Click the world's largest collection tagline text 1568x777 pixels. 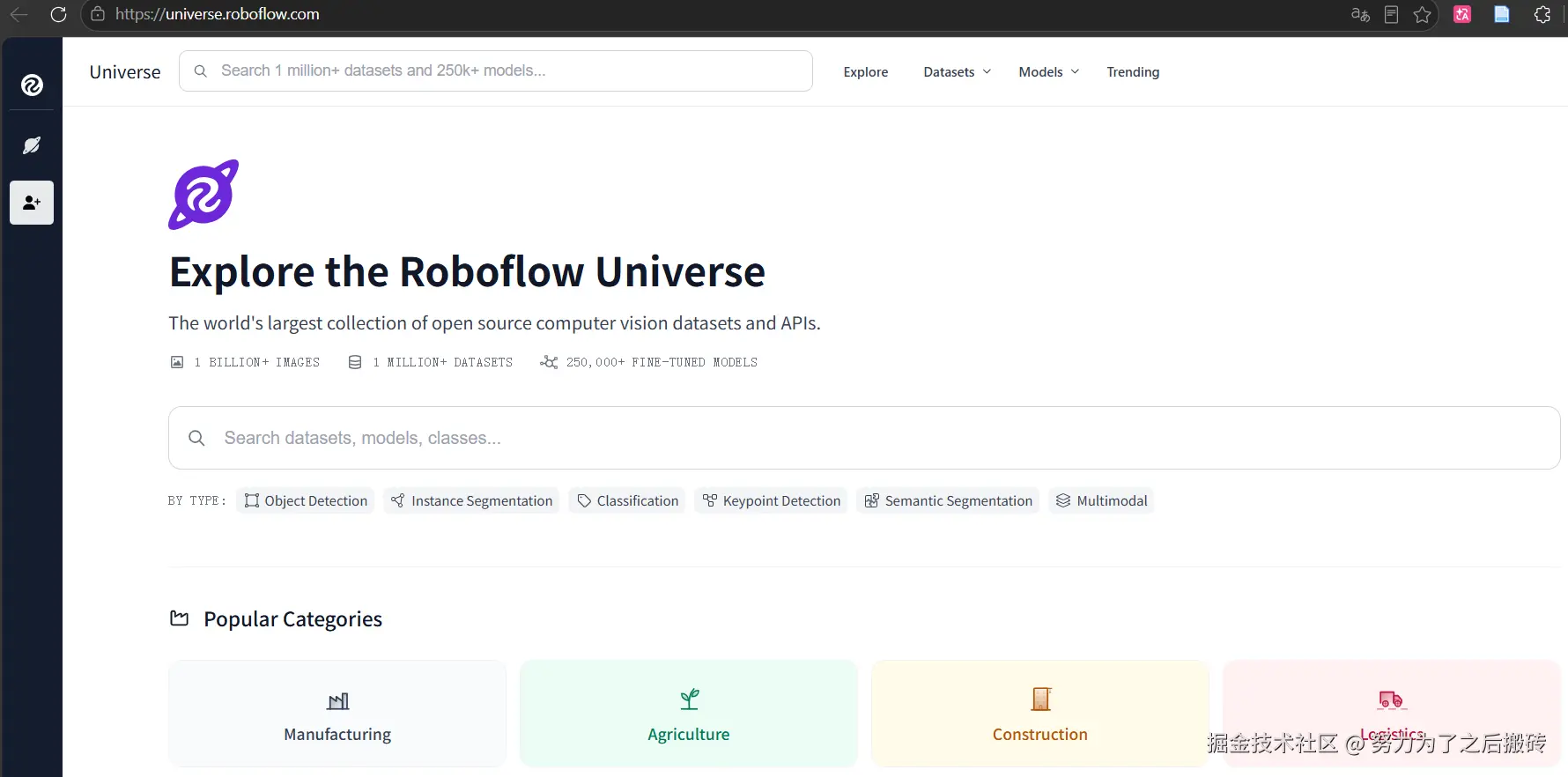[494, 323]
